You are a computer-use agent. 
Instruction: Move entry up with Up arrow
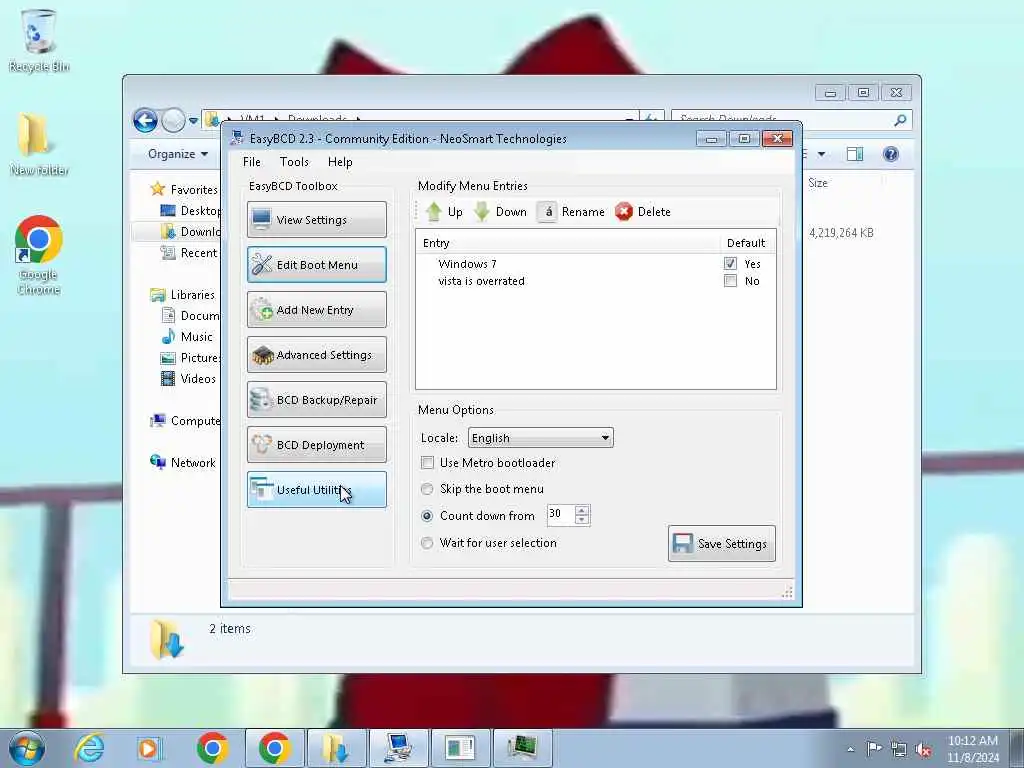click(444, 212)
